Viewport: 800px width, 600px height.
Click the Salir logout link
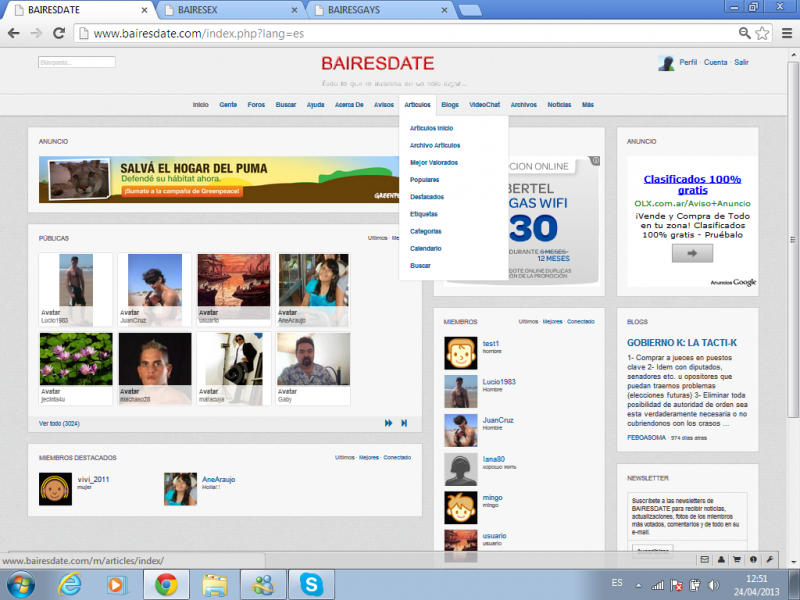[741, 62]
